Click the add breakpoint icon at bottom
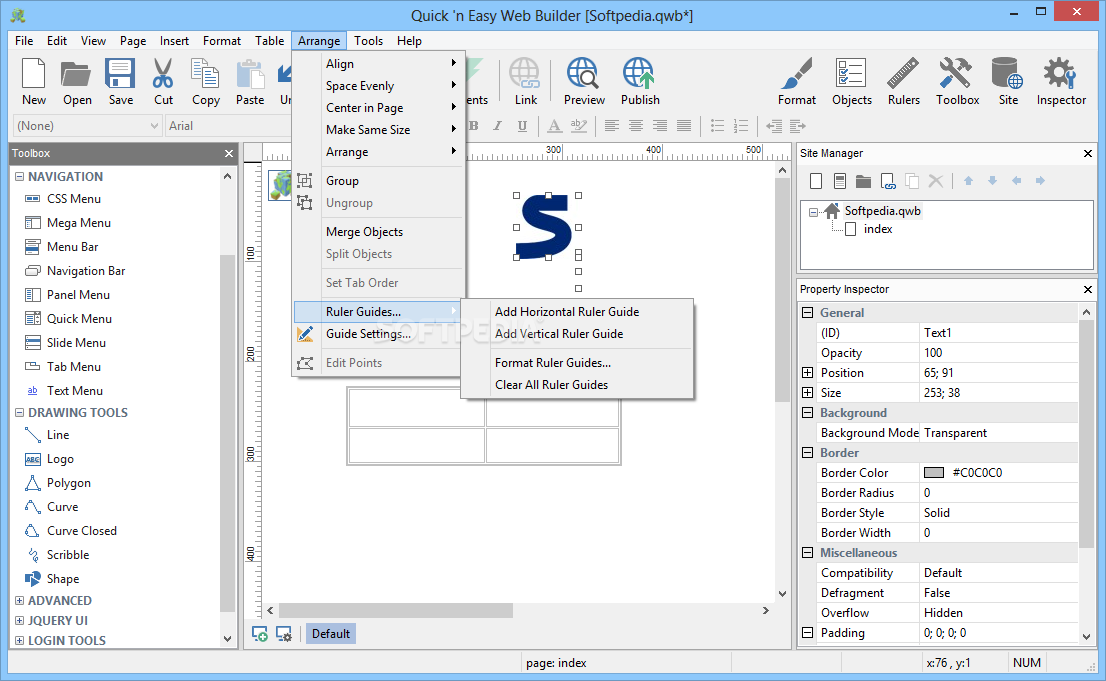 click(x=260, y=634)
